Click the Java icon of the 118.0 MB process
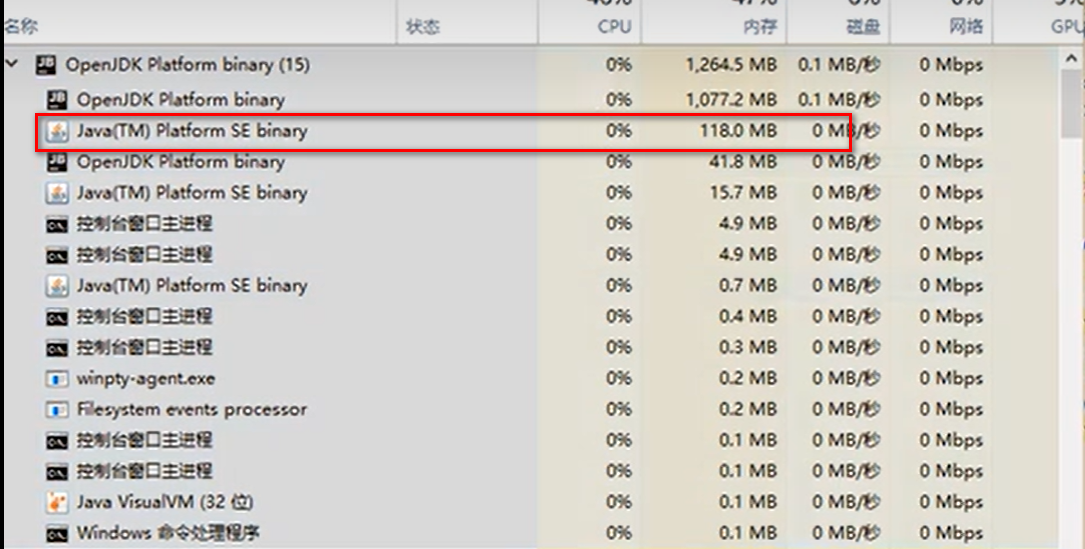Image resolution: width=1085 pixels, height=549 pixels. pos(57,131)
